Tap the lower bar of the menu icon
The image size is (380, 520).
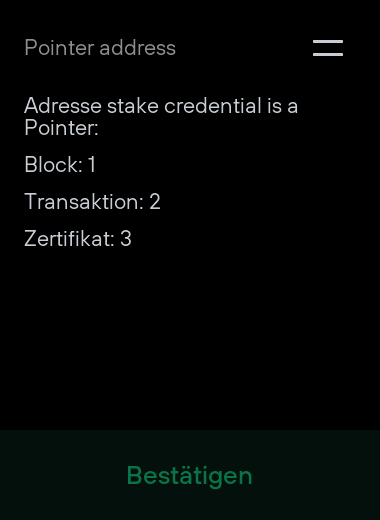(328, 54)
